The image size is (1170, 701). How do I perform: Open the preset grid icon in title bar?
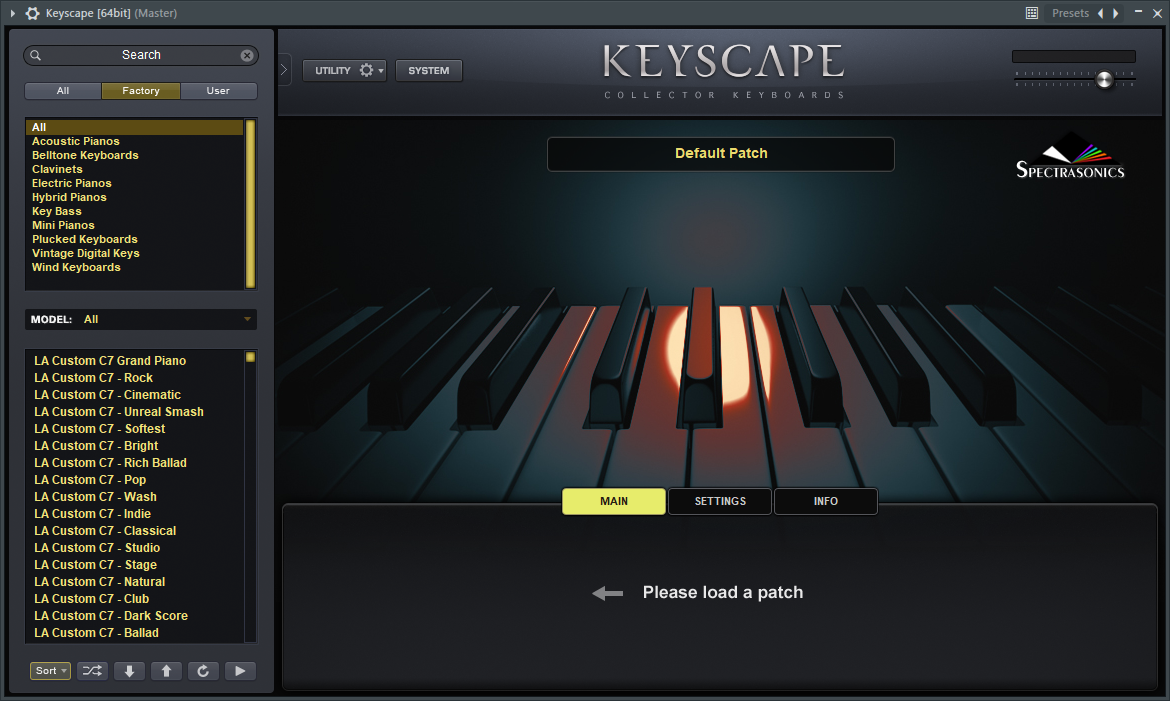pos(1032,13)
